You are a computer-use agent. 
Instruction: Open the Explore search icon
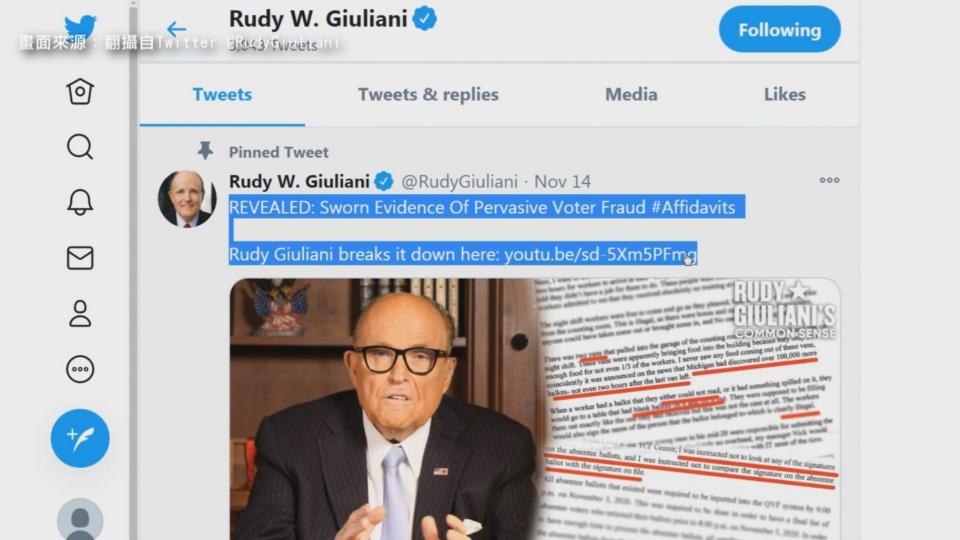click(80, 147)
